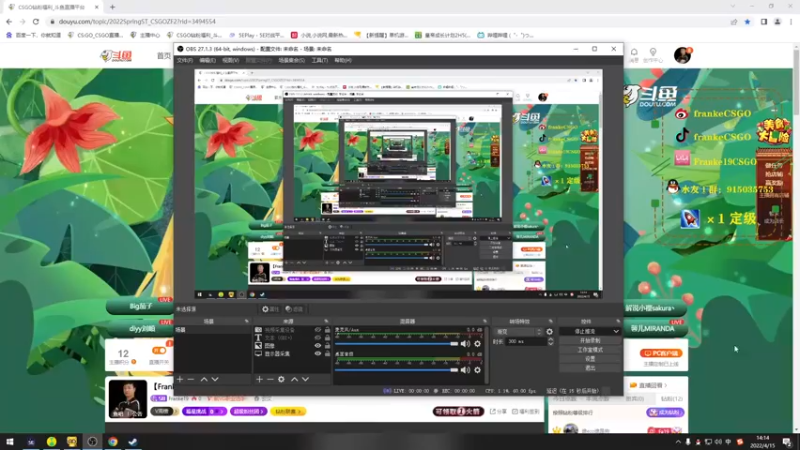The width and height of the screenshot is (800, 450).
Task: Open OBS File menu
Action: click(x=185, y=60)
